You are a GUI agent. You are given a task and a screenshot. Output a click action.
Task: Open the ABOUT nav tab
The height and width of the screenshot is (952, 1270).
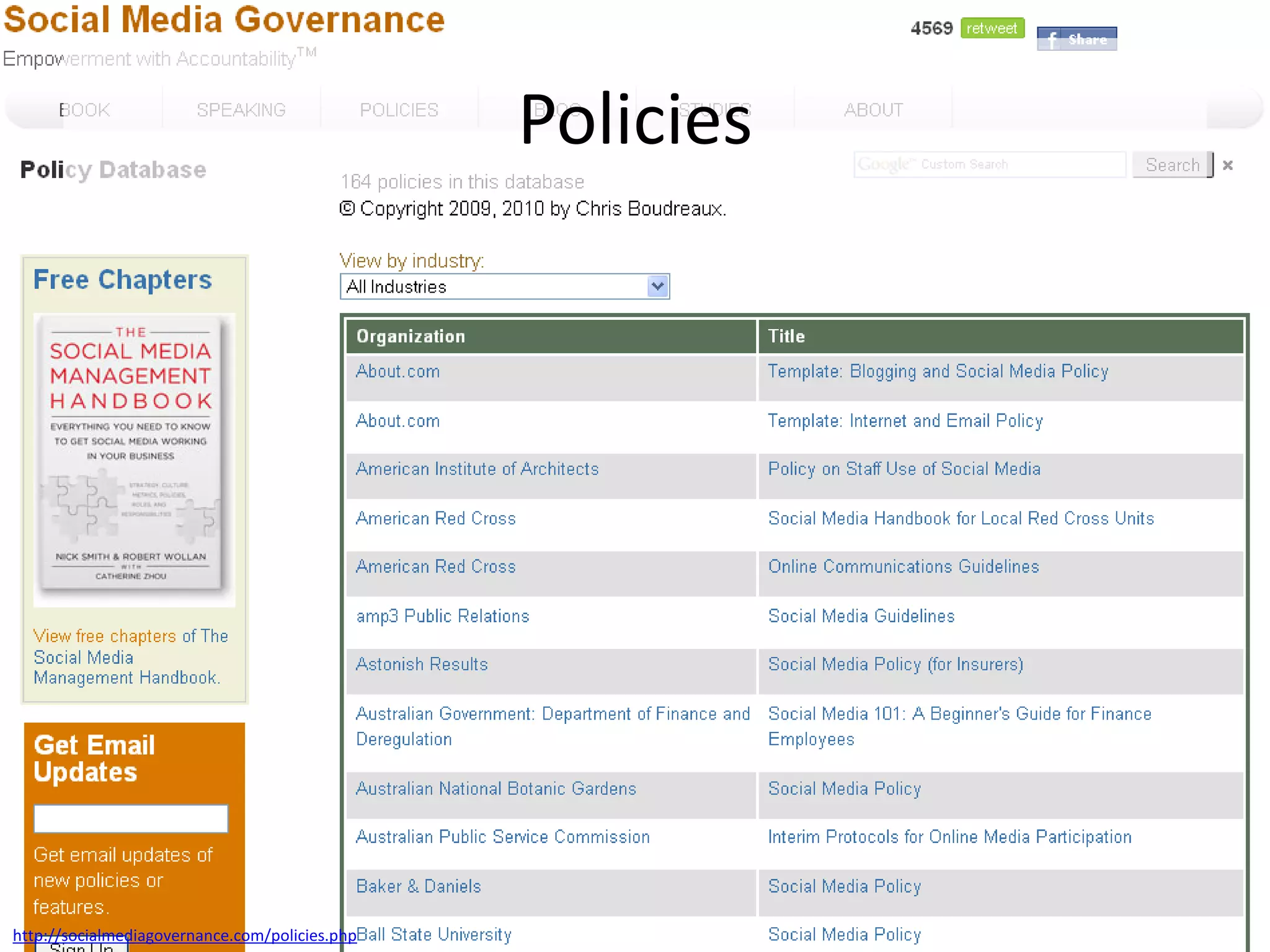[x=873, y=110]
